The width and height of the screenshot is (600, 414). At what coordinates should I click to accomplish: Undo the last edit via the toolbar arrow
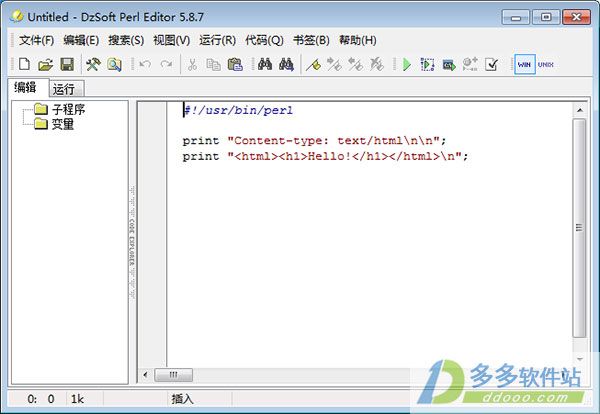click(x=145, y=64)
